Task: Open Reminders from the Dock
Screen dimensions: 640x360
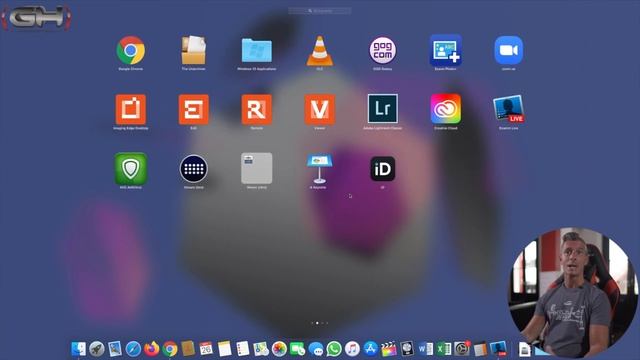Action: coord(243,349)
